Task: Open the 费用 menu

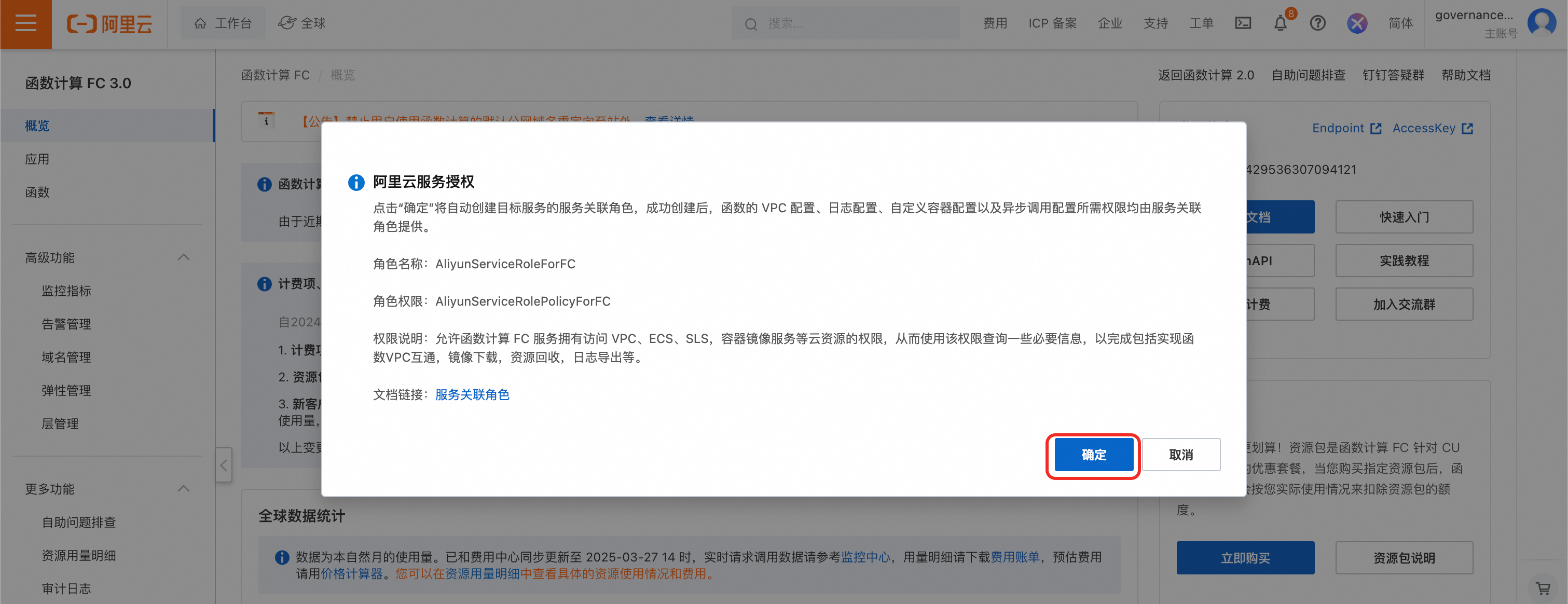Action: click(995, 23)
